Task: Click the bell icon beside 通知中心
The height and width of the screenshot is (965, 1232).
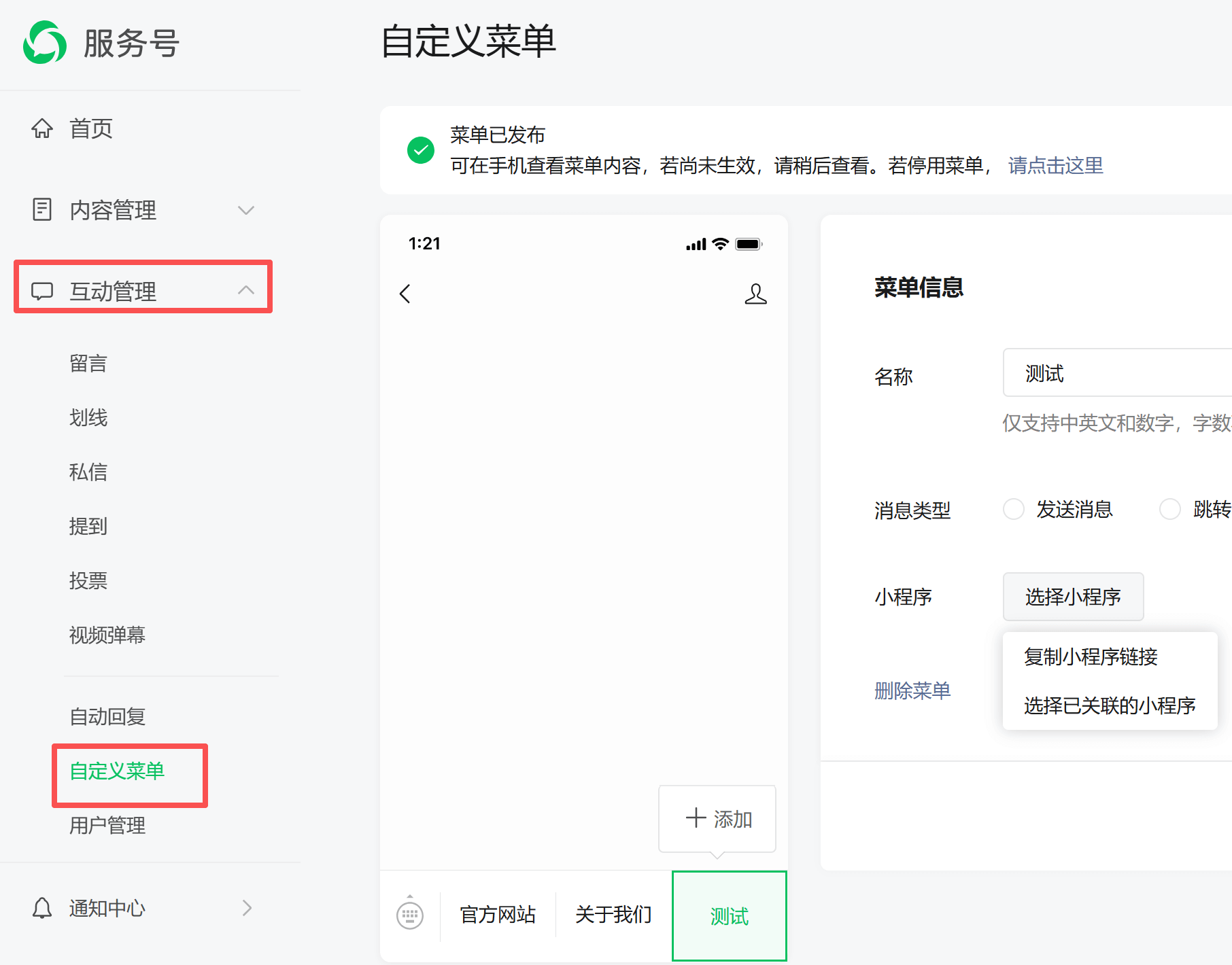Action: coord(42,908)
